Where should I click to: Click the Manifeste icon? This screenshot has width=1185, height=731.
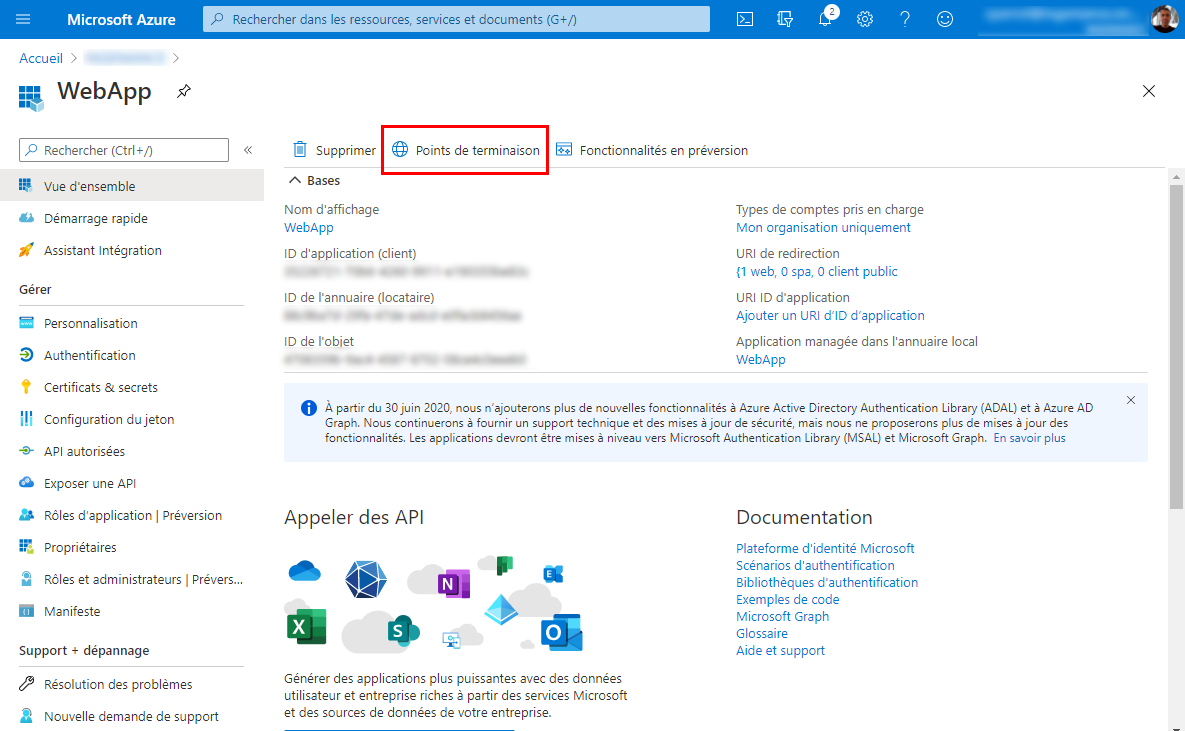(x=26, y=611)
